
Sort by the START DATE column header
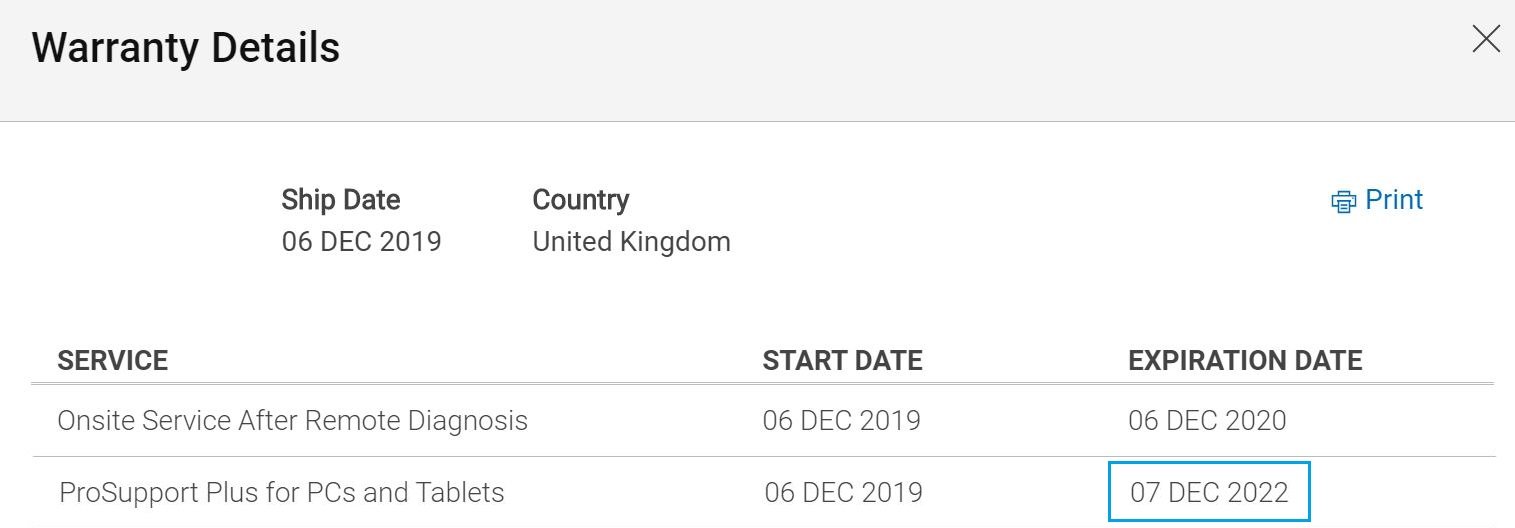(842, 360)
